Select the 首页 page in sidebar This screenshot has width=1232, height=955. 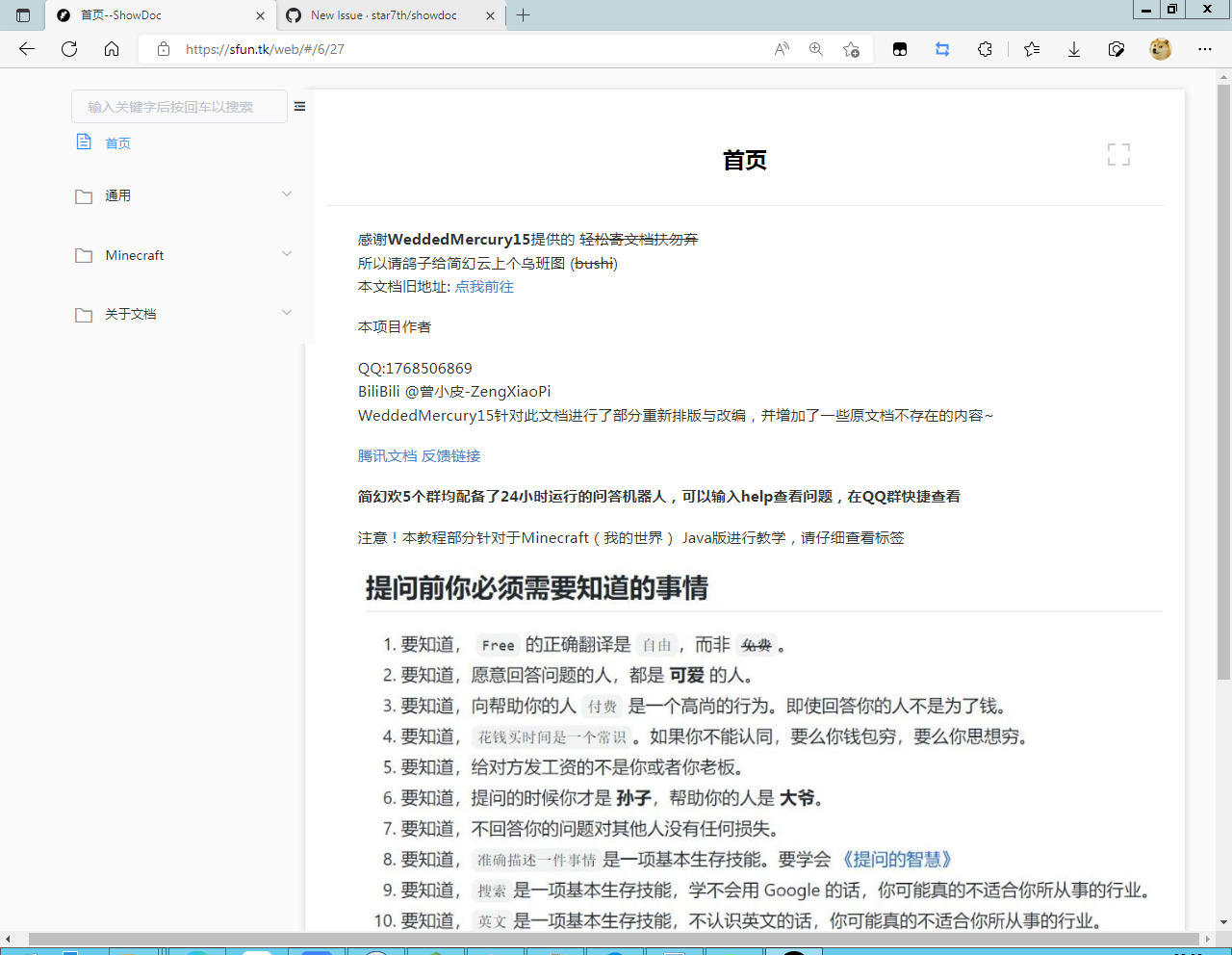(118, 143)
